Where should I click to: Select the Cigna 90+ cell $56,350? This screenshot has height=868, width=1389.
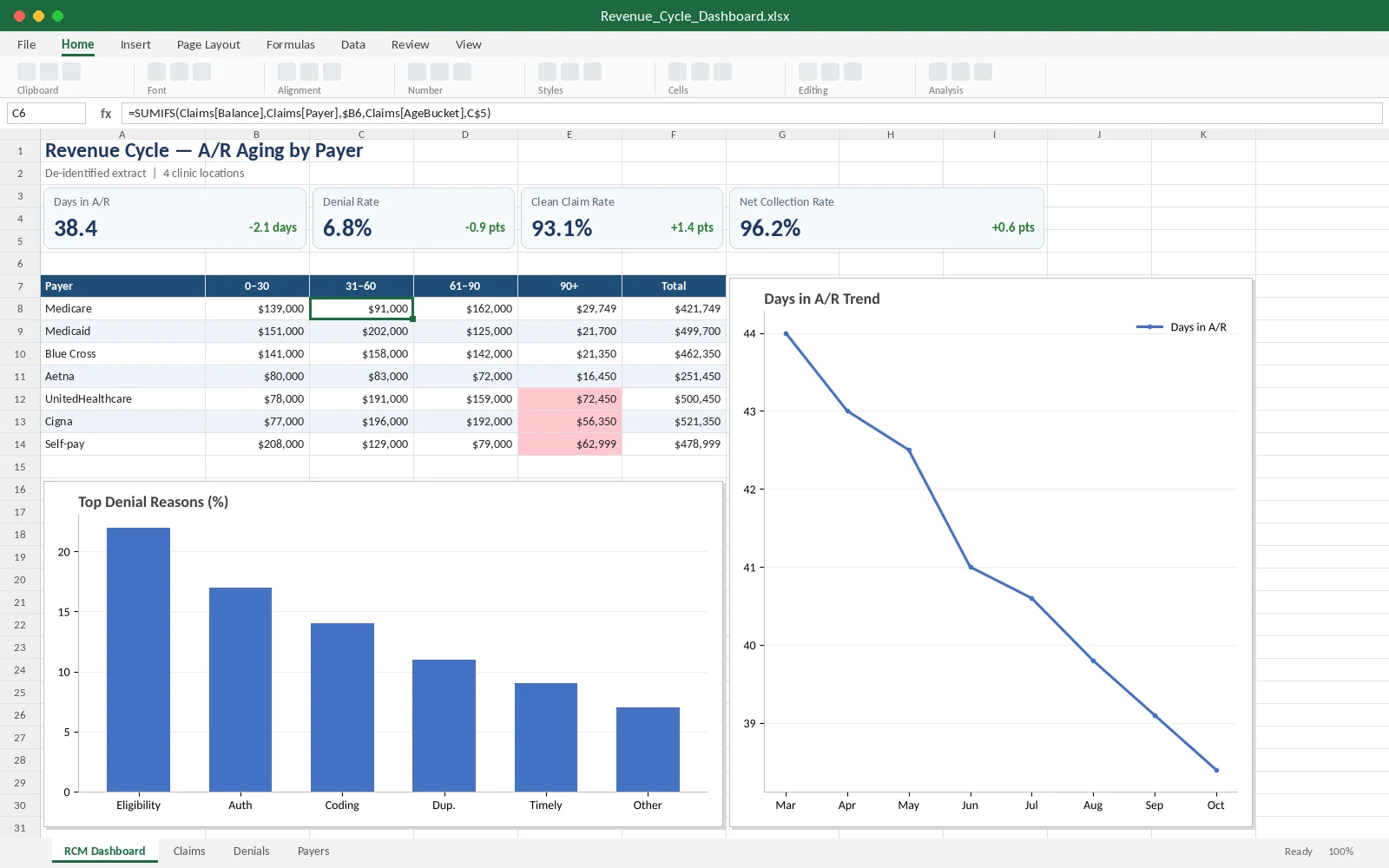click(569, 421)
